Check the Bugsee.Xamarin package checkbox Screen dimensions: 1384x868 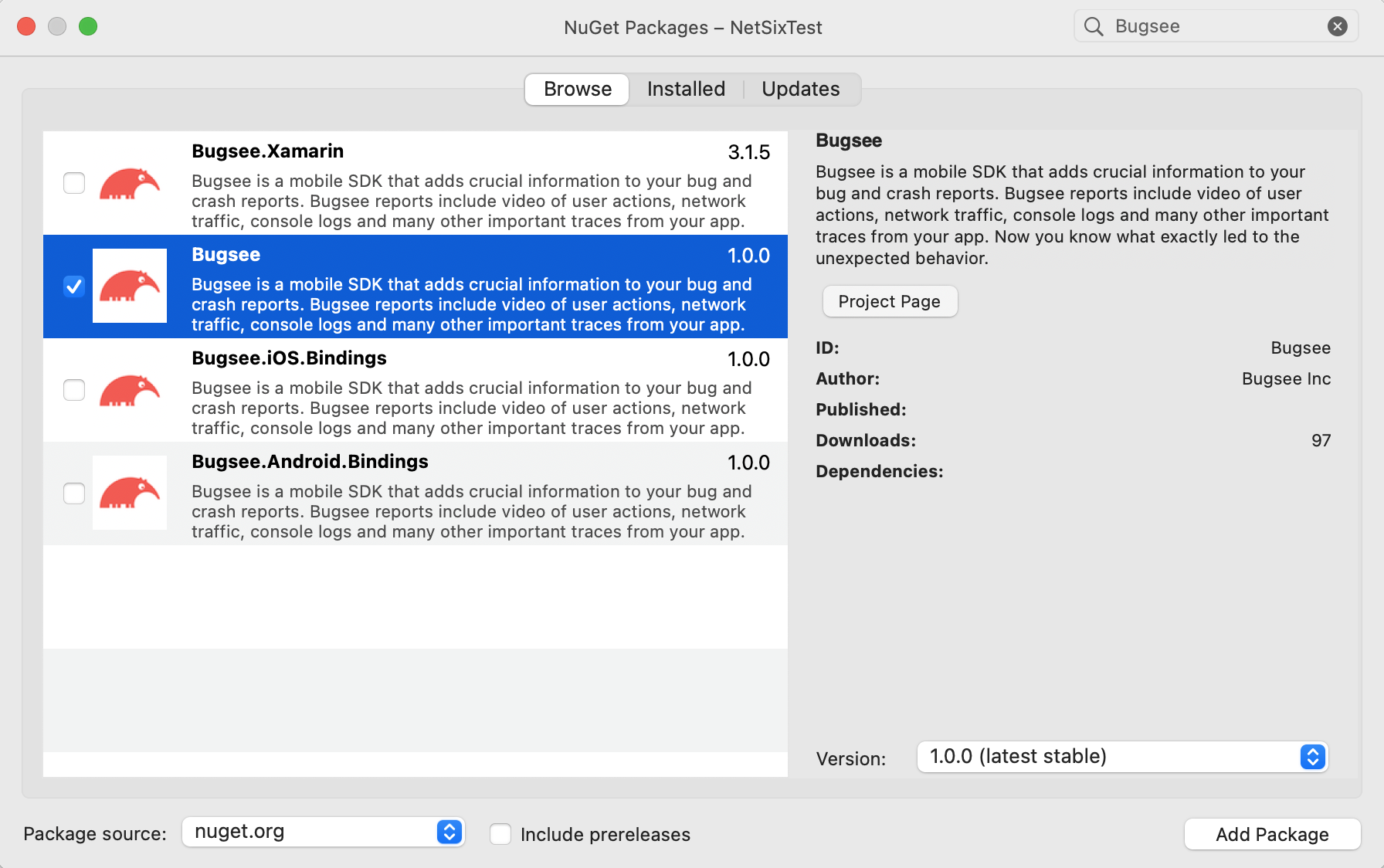73,183
